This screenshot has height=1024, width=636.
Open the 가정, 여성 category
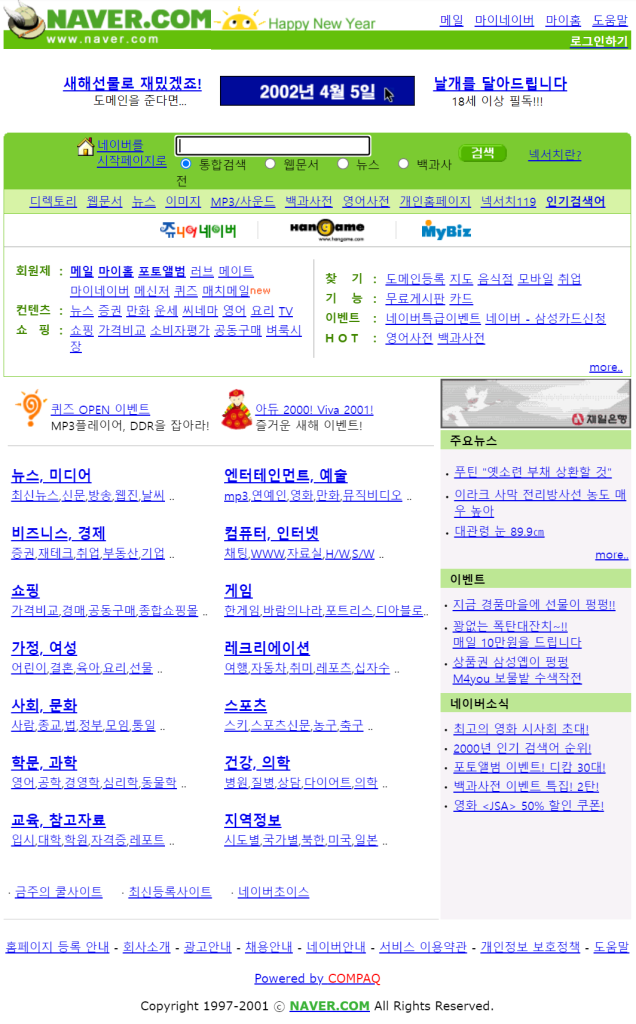point(44,648)
